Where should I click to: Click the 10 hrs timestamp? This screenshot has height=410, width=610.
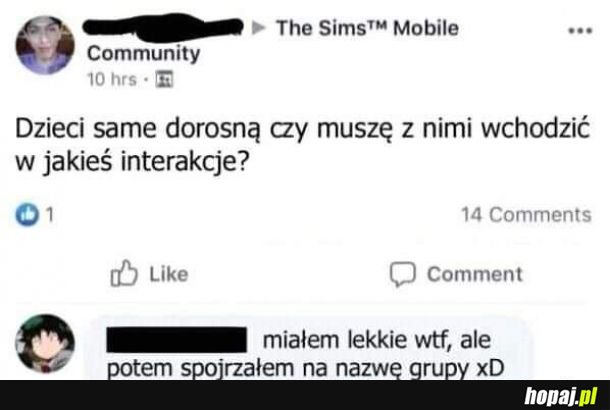[112, 79]
